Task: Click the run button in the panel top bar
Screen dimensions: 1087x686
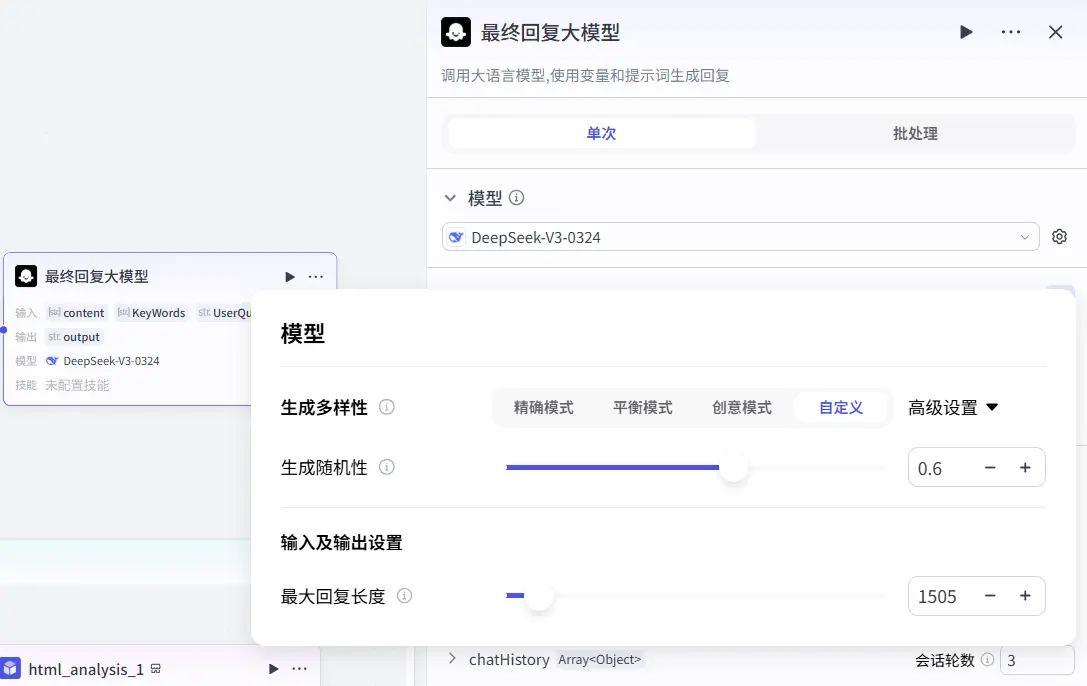Action: pos(966,31)
